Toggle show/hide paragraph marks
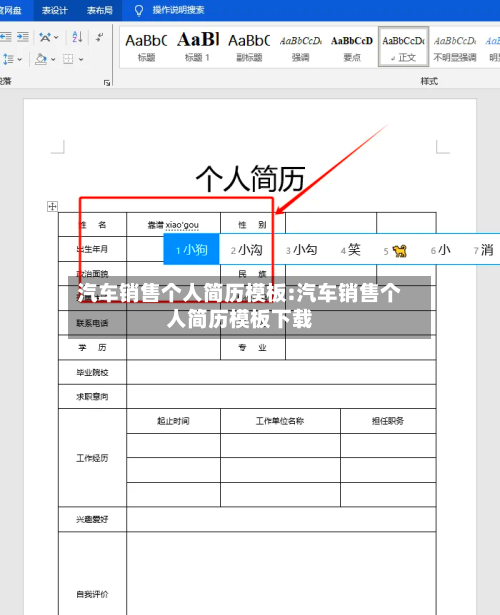This screenshot has height=615, width=500. click(100, 37)
